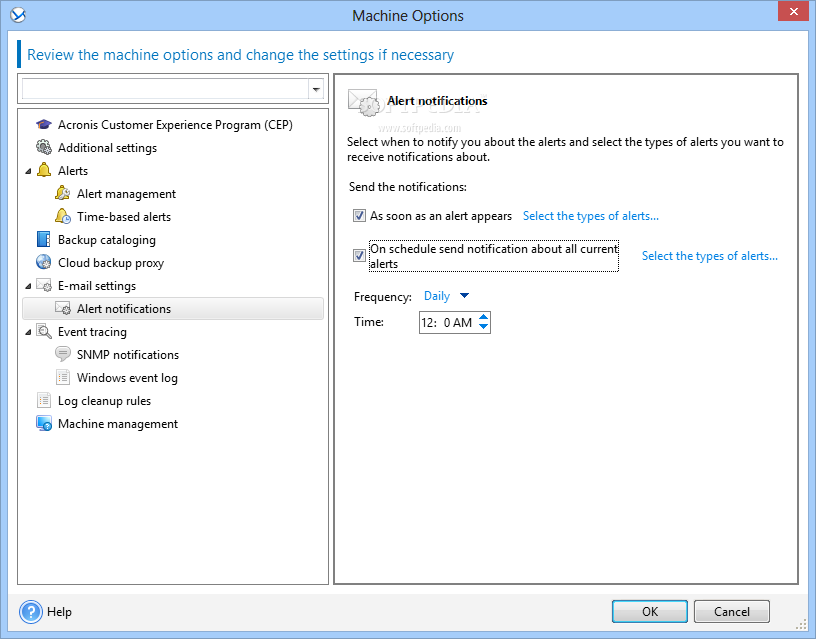
Task: Increase the time with the up arrow
Action: point(483,317)
